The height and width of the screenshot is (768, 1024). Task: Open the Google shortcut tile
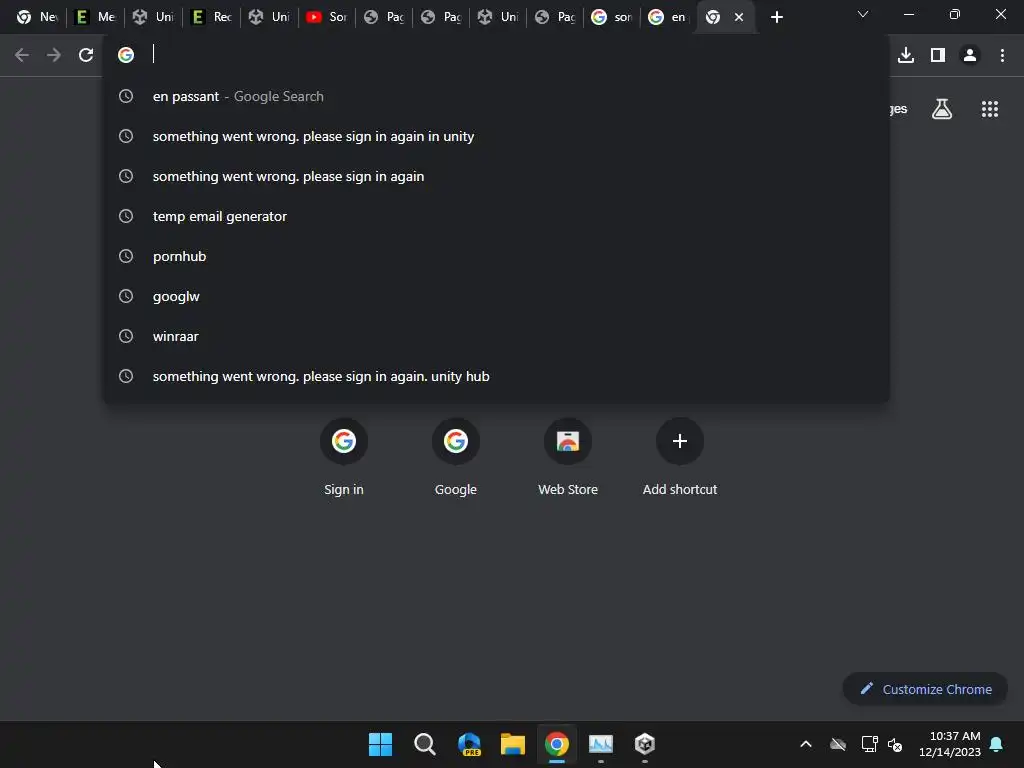[456, 457]
